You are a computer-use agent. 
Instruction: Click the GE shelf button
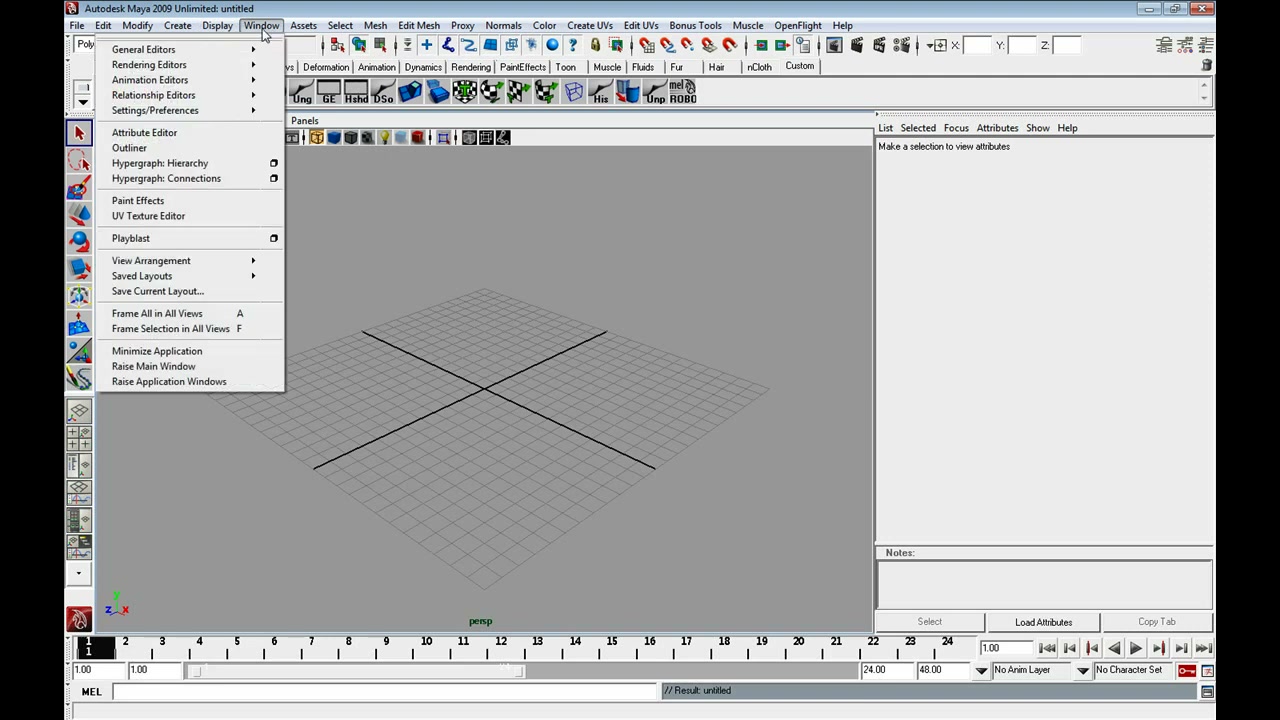(x=329, y=93)
